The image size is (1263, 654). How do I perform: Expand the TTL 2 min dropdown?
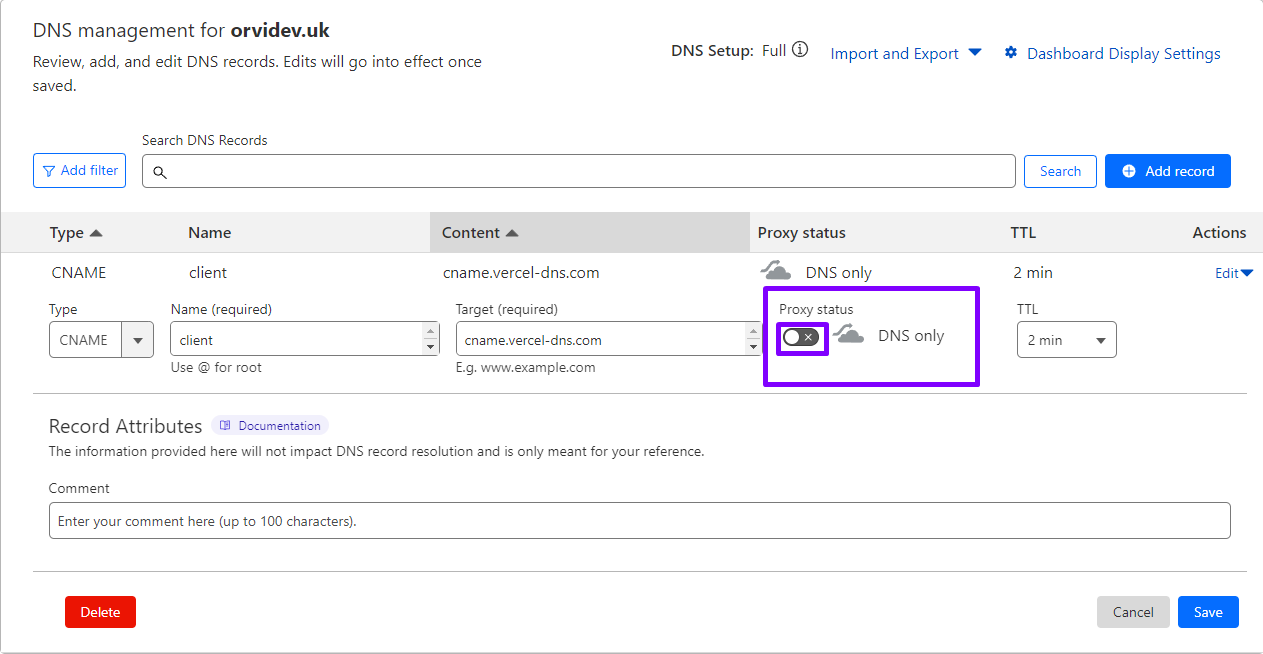pyautogui.click(x=1066, y=340)
